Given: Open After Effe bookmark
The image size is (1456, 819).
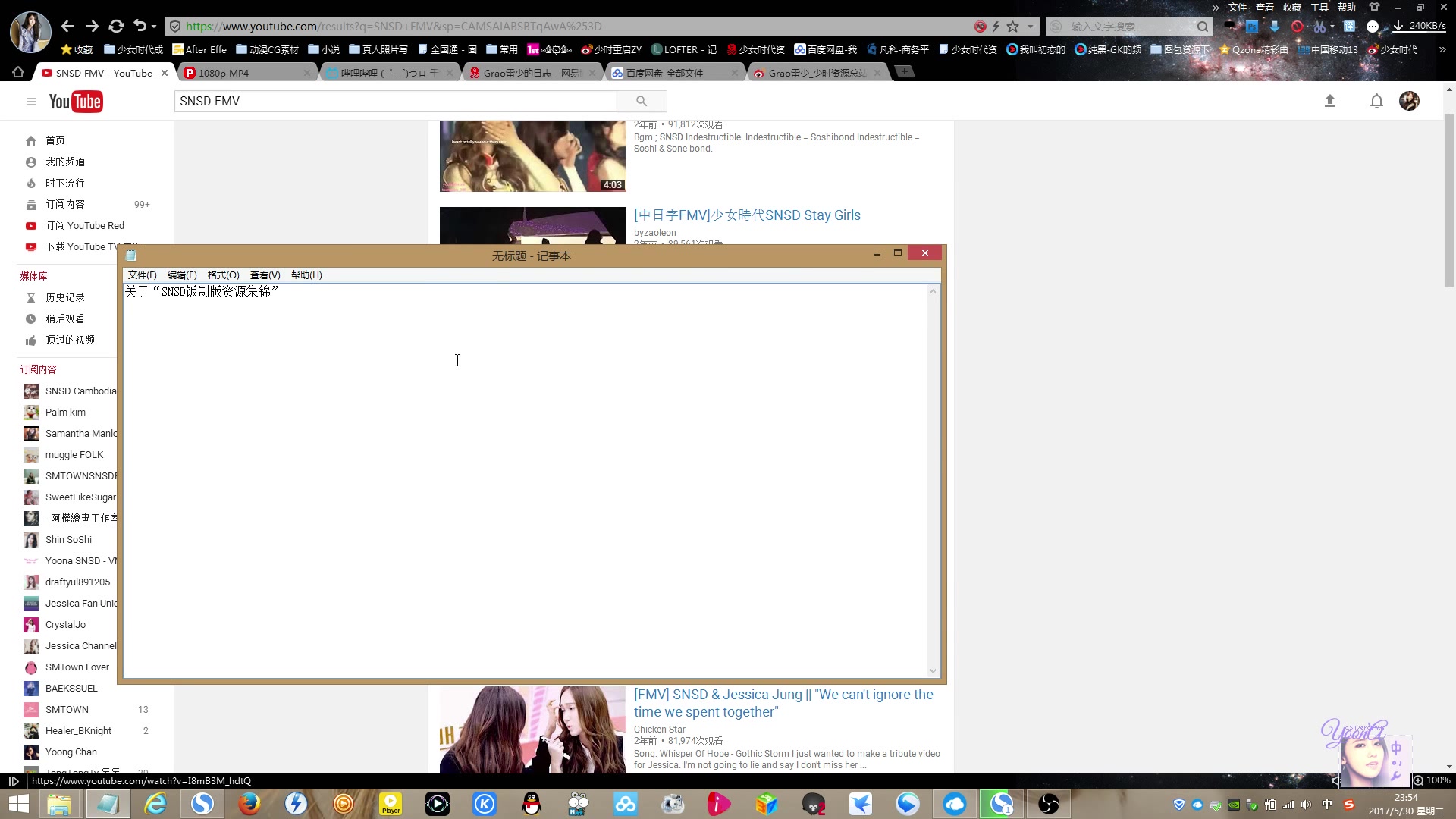Looking at the screenshot, I should point(199,50).
